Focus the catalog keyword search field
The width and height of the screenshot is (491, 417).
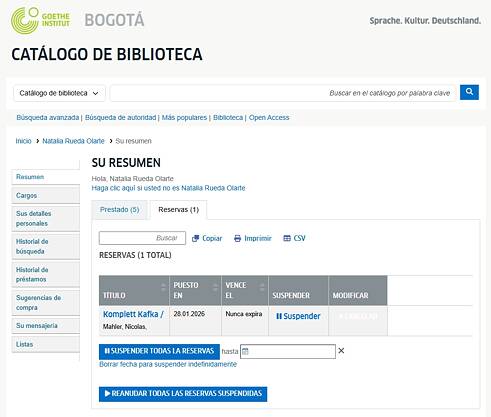[283, 93]
